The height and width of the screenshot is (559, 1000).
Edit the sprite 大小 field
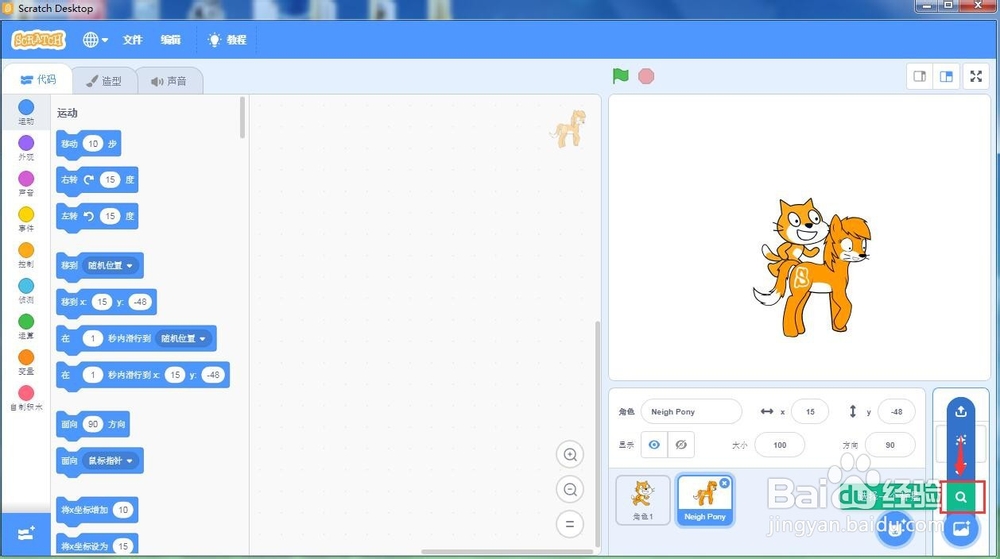tap(779, 445)
